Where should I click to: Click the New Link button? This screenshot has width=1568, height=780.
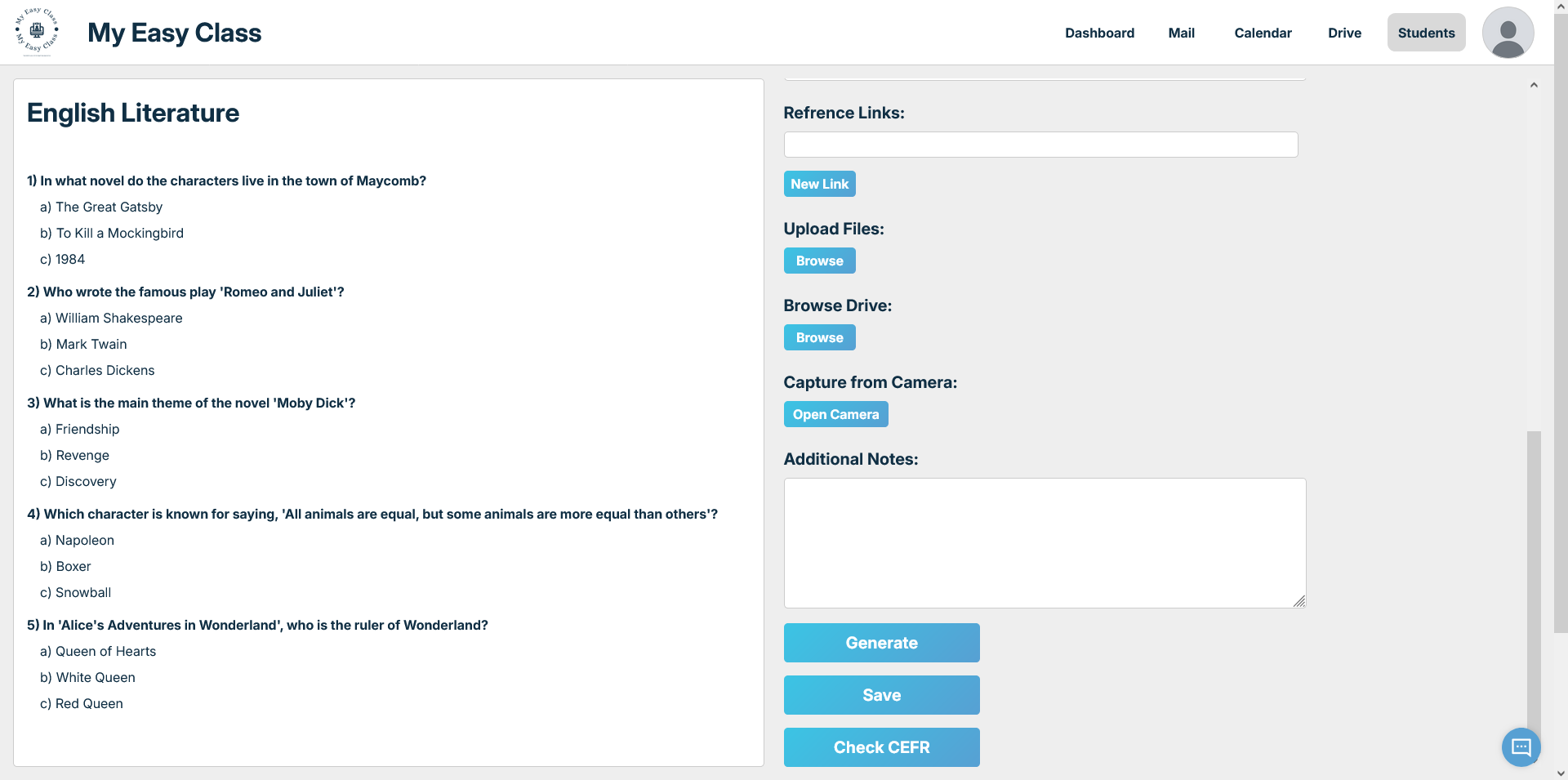pyautogui.click(x=819, y=184)
